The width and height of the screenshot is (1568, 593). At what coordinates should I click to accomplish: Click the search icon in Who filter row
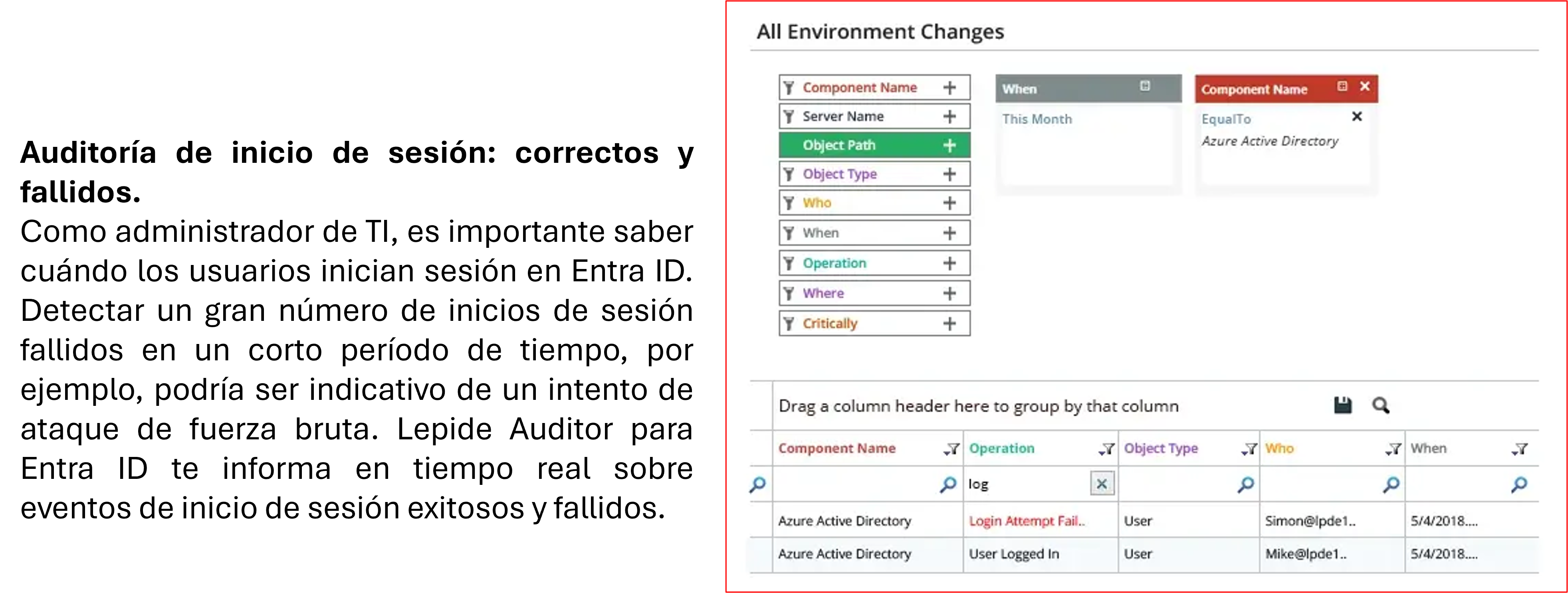click(1391, 484)
